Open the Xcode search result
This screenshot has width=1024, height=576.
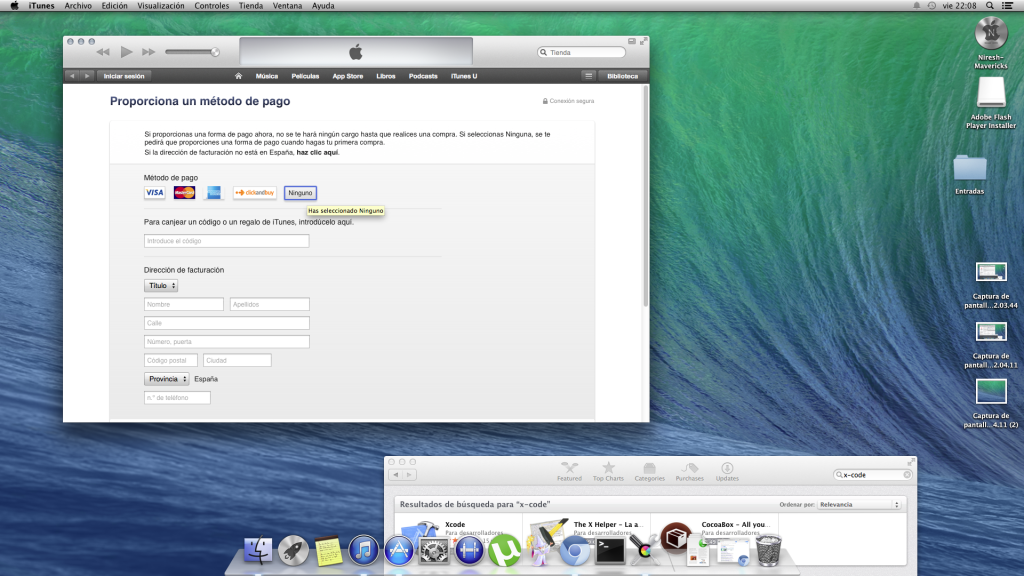(x=455, y=524)
